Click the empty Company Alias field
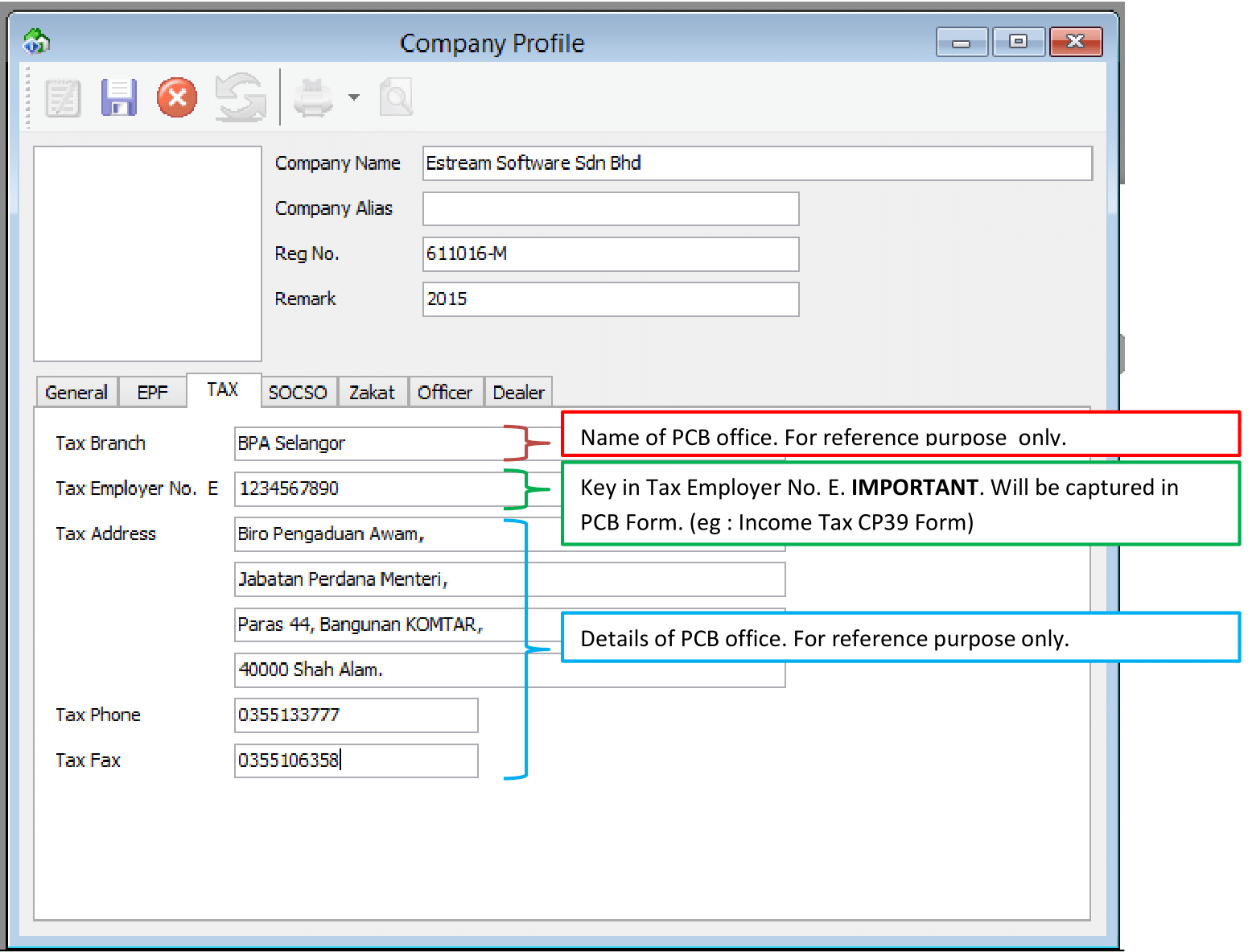Viewport: 1248px width, 952px height. [610, 209]
